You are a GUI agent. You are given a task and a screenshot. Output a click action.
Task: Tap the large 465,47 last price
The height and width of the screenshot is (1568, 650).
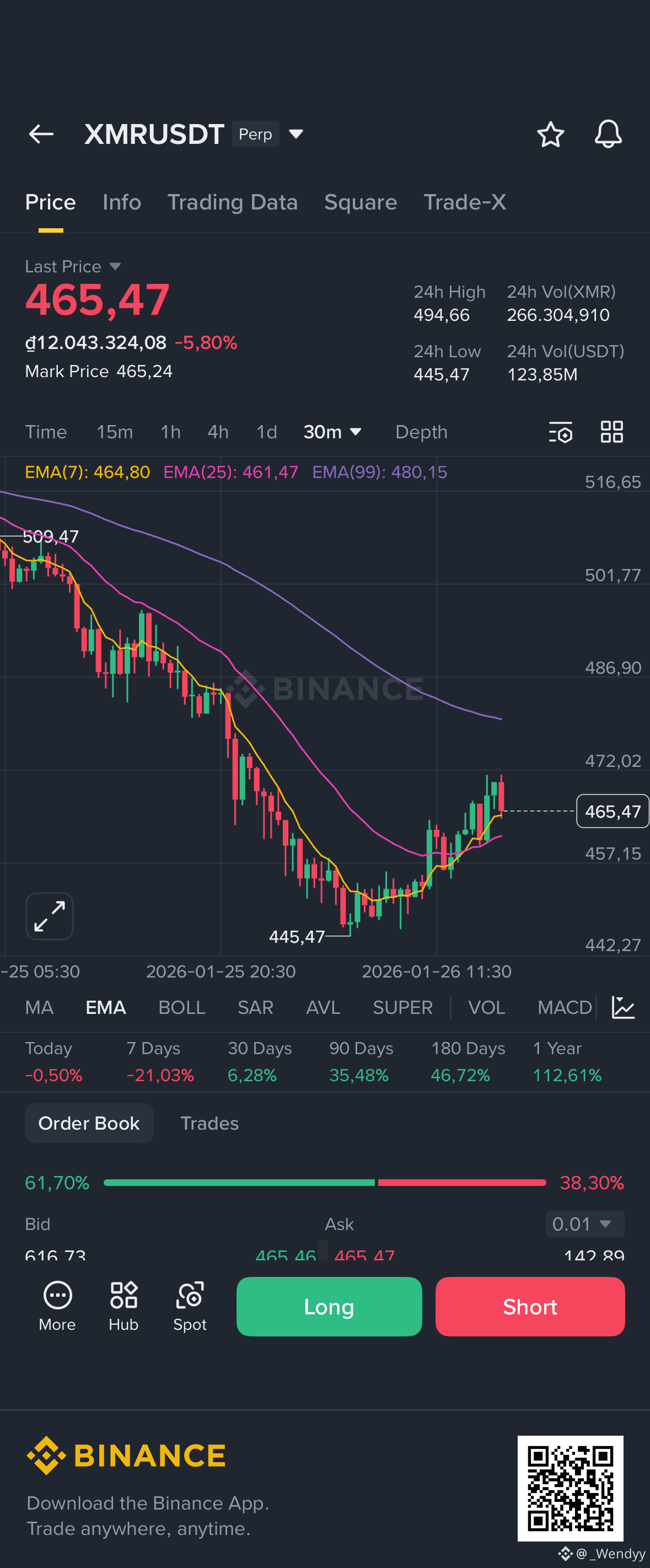pos(98,299)
